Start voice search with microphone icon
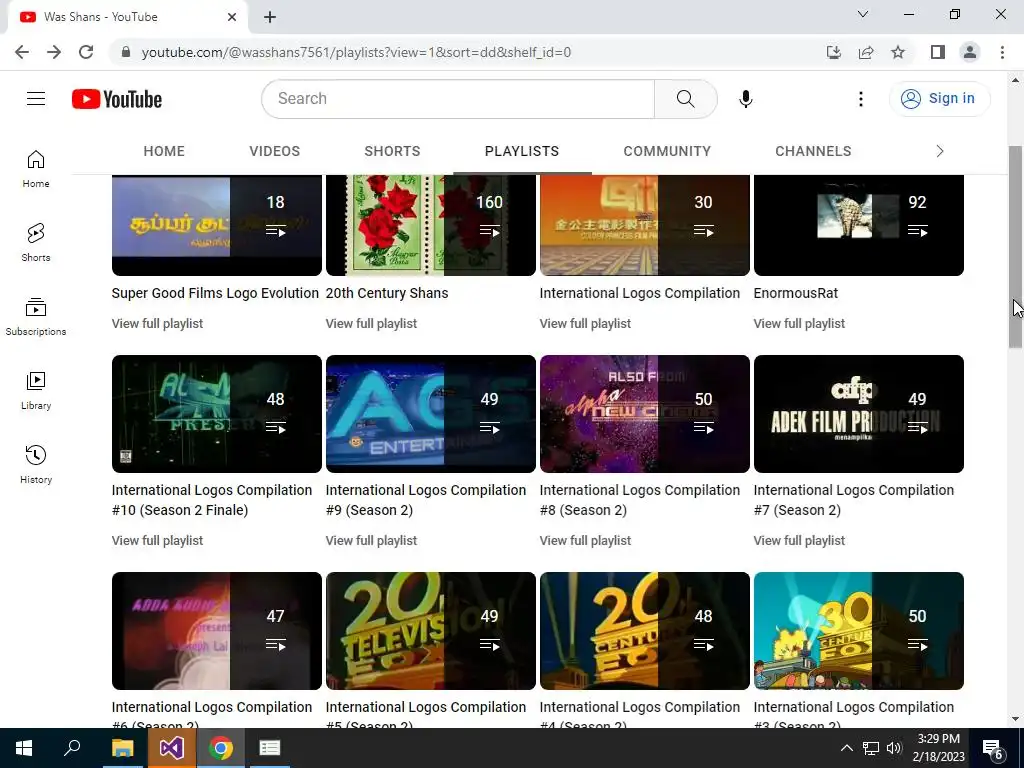Image resolution: width=1024 pixels, height=768 pixels. (745, 99)
